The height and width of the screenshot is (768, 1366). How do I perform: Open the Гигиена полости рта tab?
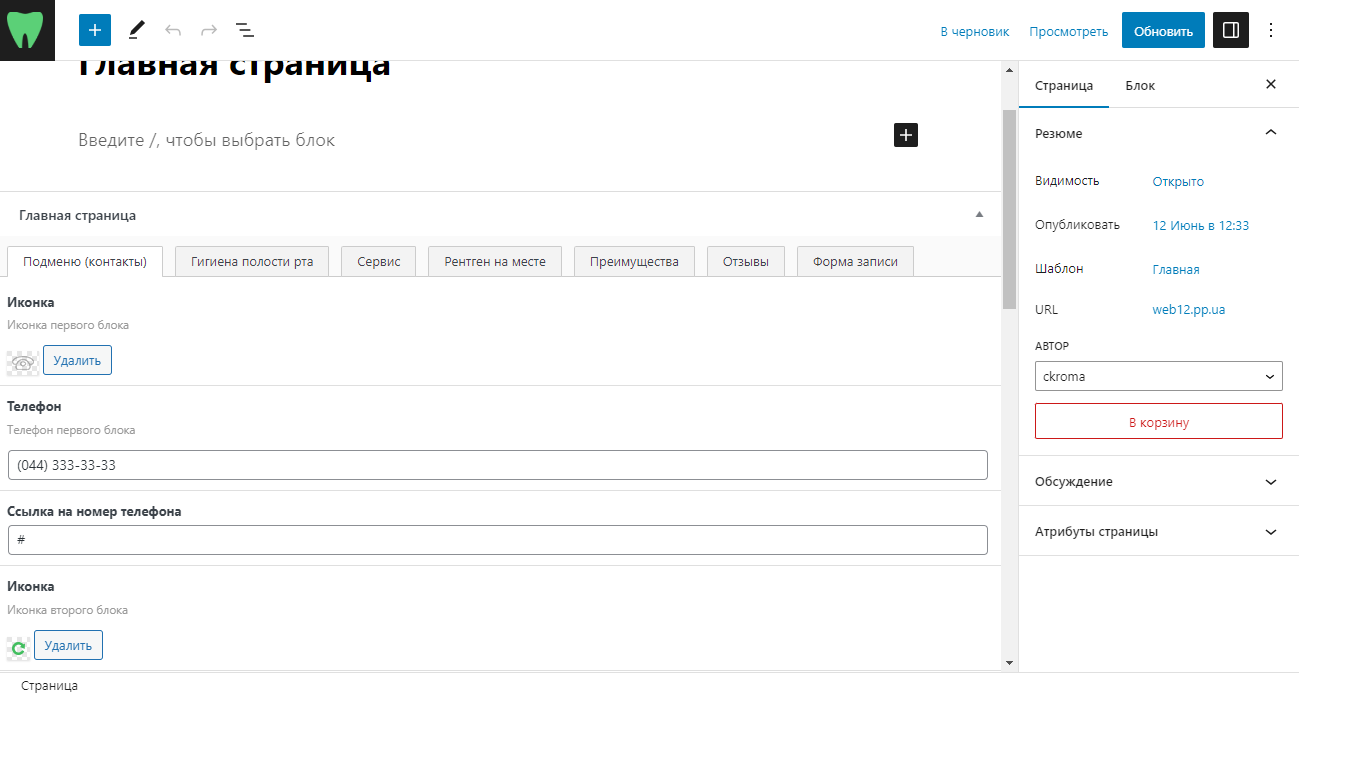tap(252, 261)
